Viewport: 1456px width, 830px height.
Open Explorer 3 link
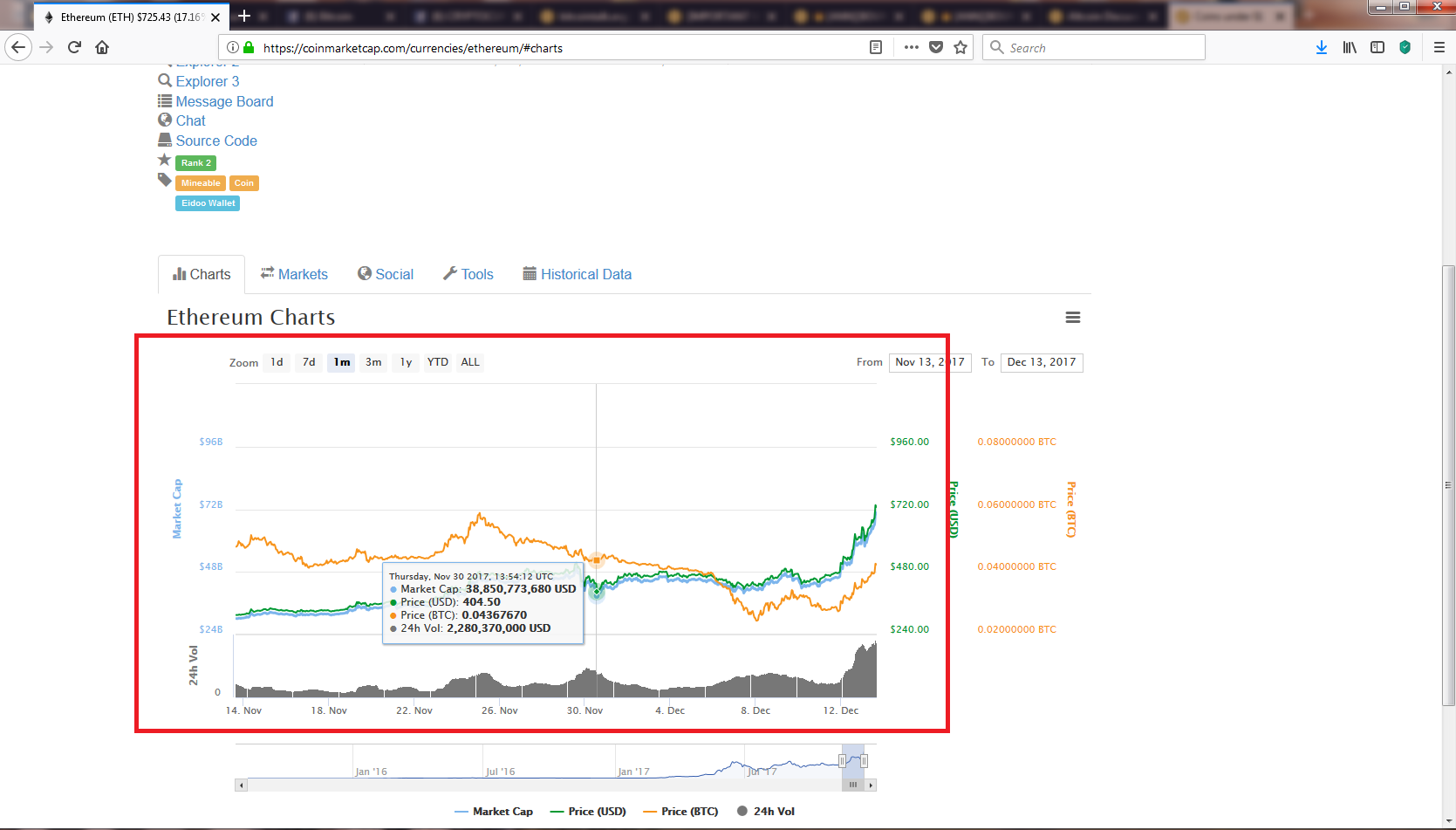[x=208, y=81]
